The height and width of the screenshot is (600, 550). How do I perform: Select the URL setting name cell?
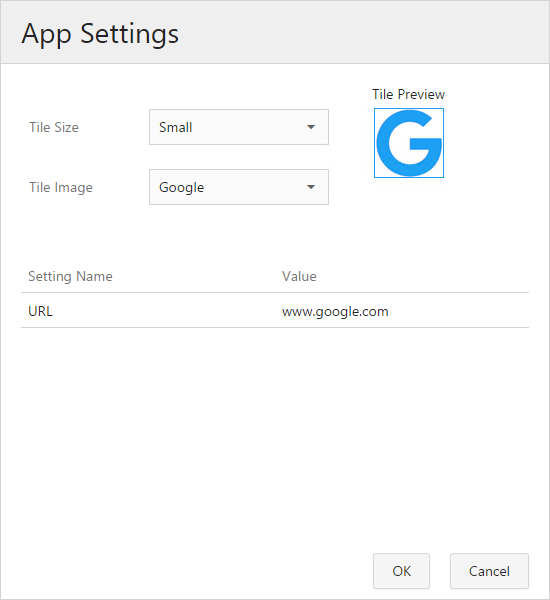coord(41,311)
